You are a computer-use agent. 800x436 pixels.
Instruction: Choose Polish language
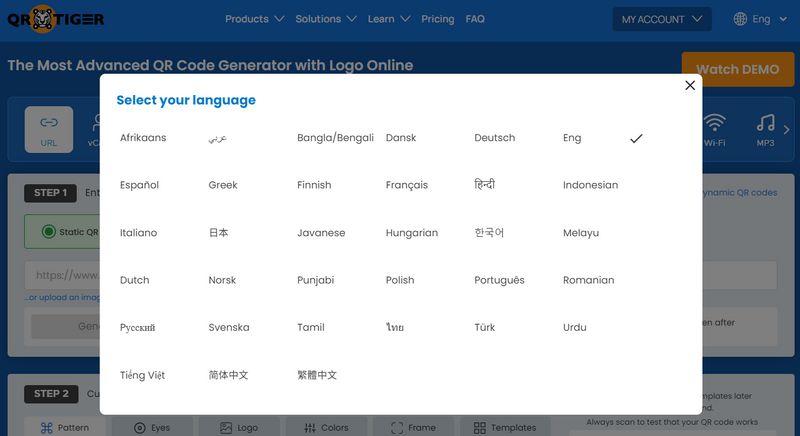pos(399,280)
